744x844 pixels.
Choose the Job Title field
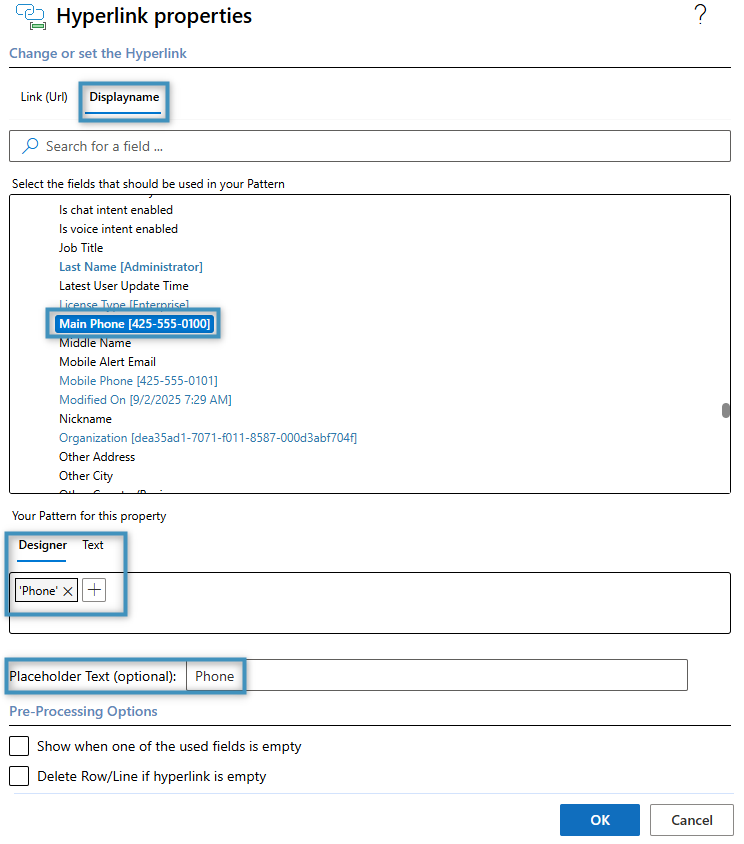tap(81, 248)
